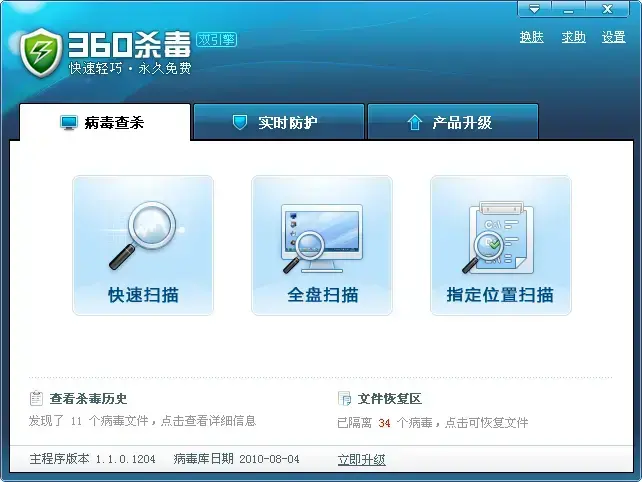This screenshot has height=482, width=642.
Task: Open the 设置 settings link
Action: [613, 37]
